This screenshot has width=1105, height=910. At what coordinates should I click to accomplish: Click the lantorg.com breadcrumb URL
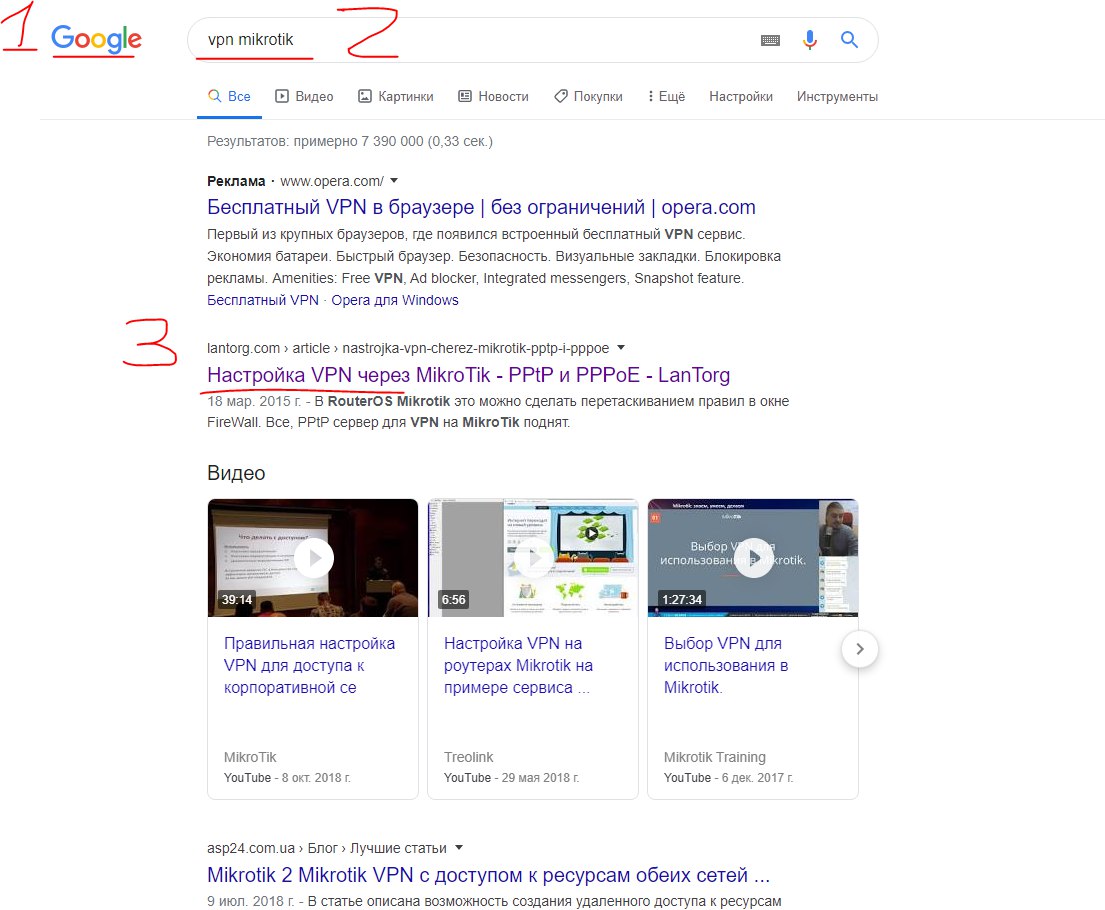(408, 348)
